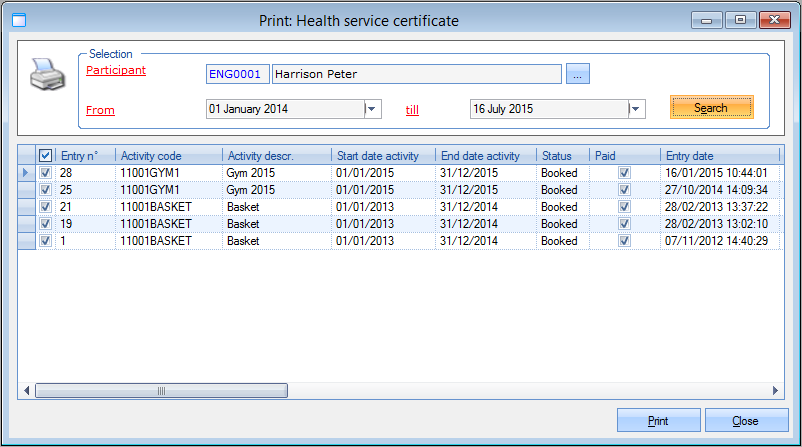Click the window icon in title bar

click(18, 19)
